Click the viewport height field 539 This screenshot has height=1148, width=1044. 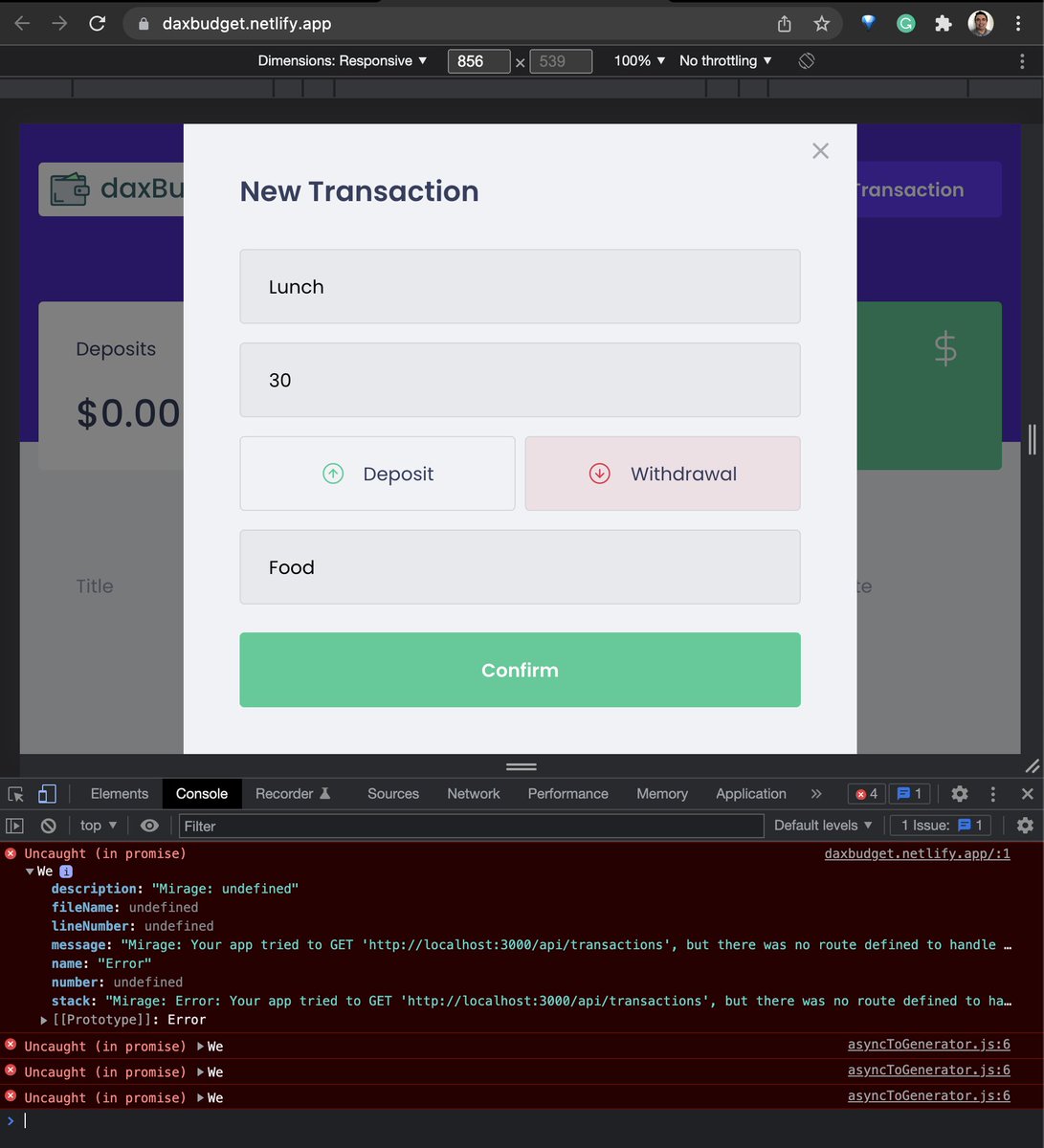coord(561,61)
